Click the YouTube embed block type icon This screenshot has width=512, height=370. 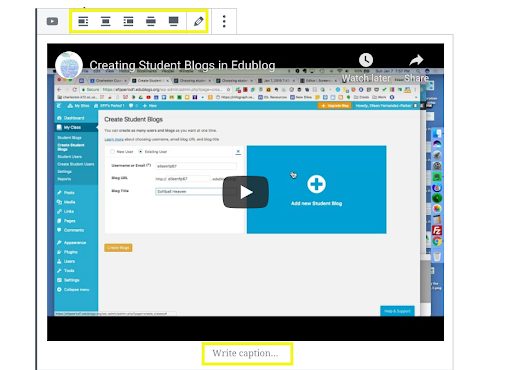(52, 21)
